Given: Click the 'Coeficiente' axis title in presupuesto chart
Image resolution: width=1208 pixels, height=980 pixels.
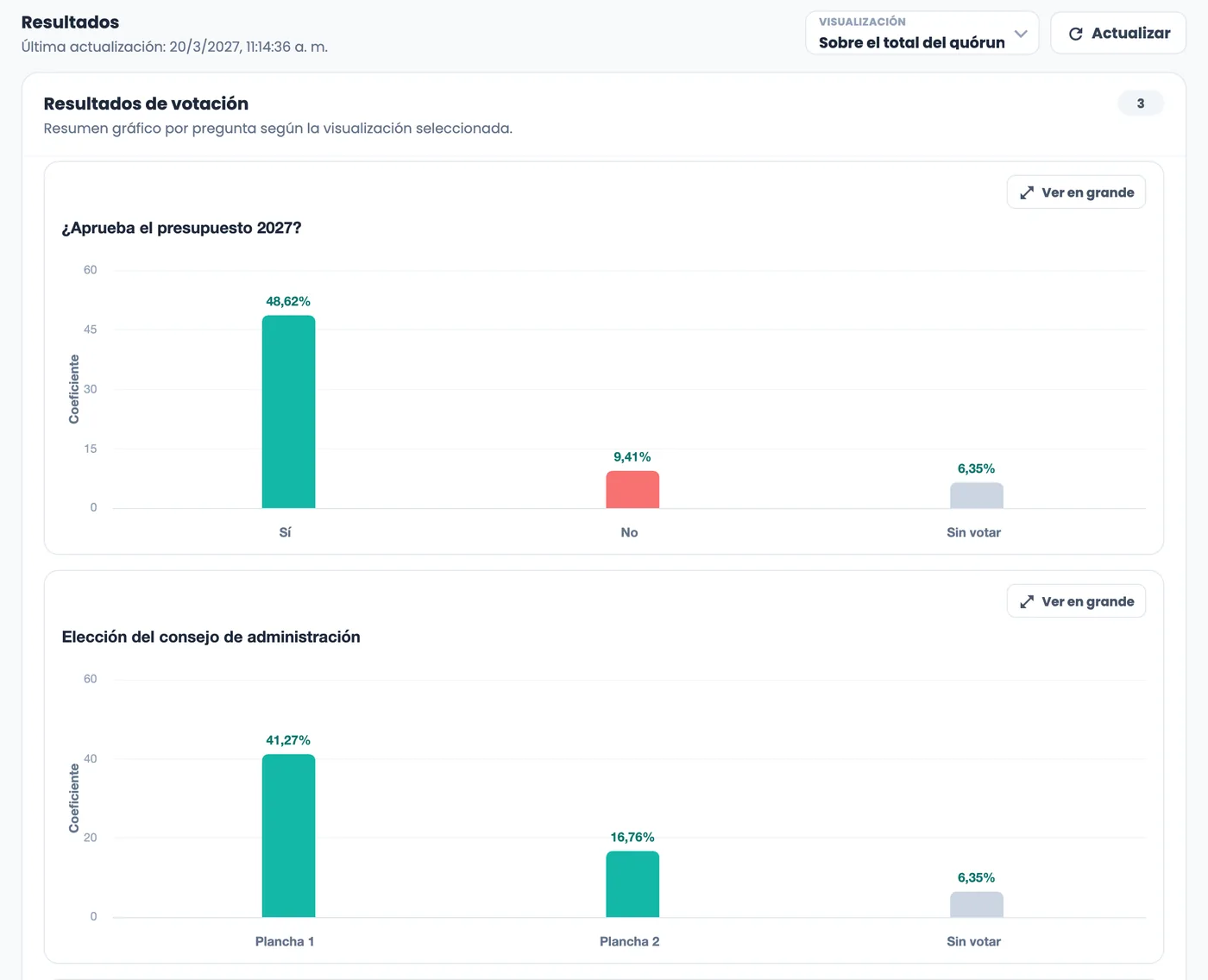Looking at the screenshot, I should [x=74, y=389].
